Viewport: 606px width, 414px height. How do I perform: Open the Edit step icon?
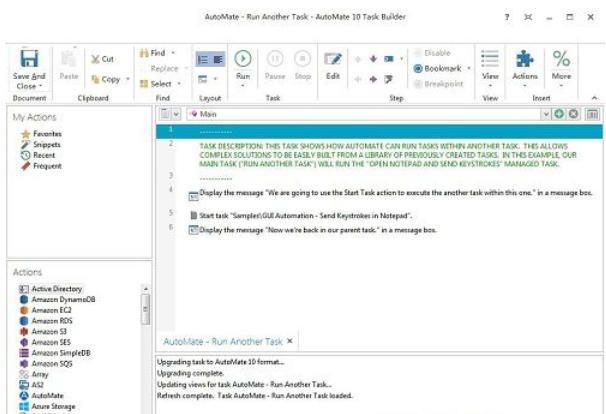point(333,59)
